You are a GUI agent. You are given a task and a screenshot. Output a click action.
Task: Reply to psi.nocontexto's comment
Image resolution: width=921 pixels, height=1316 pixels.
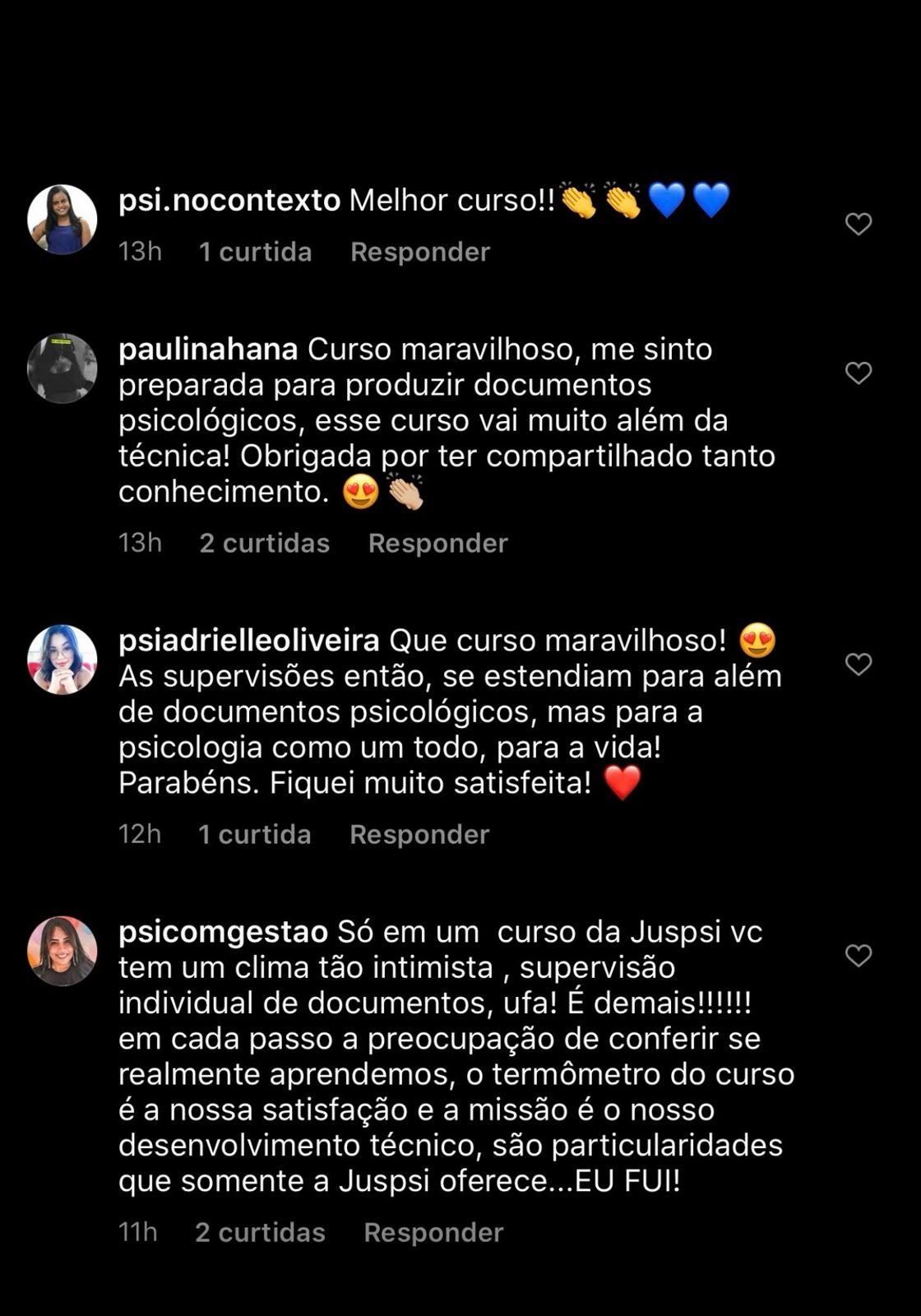[x=420, y=252]
